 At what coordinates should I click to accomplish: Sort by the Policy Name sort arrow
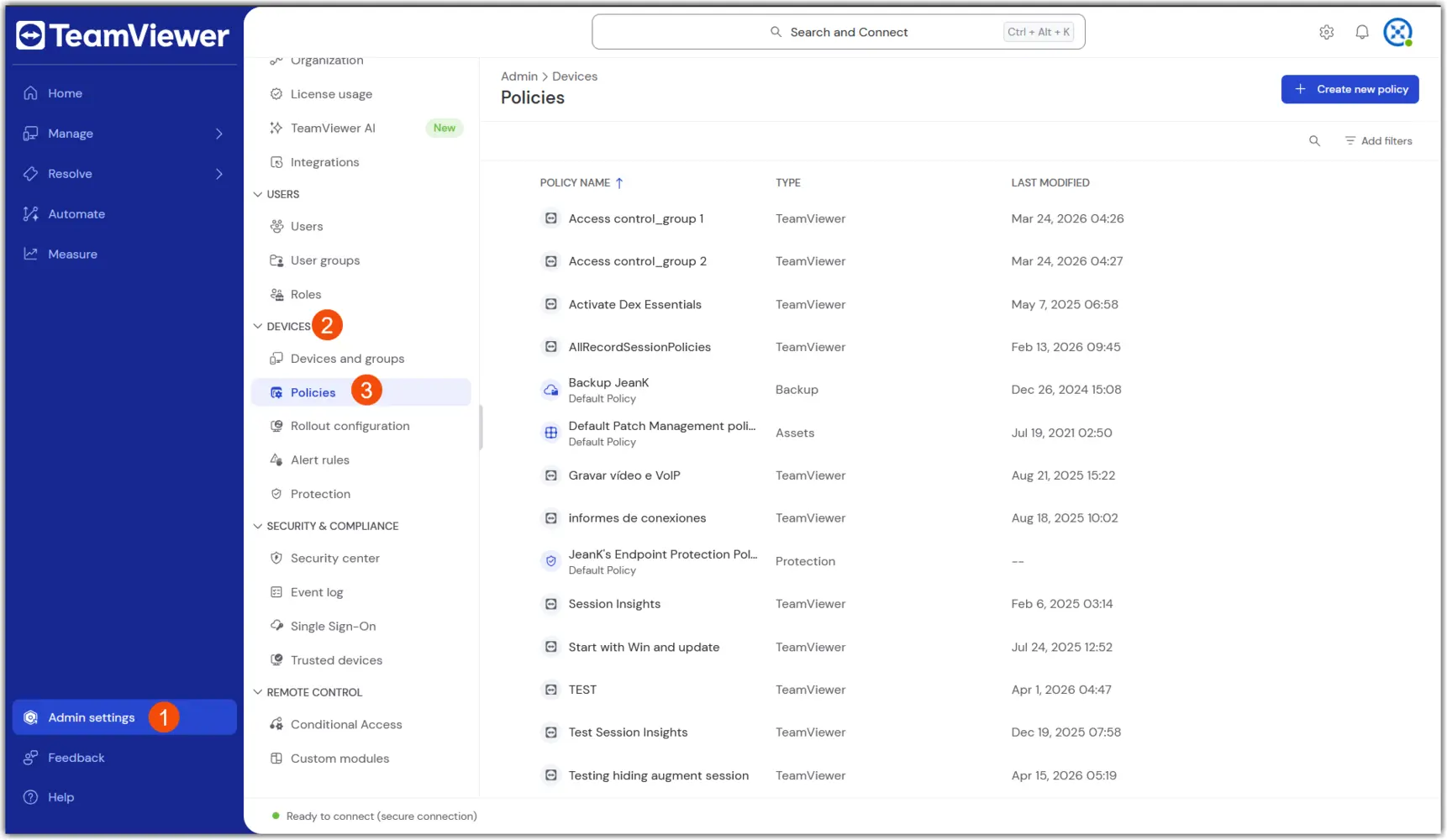point(619,183)
